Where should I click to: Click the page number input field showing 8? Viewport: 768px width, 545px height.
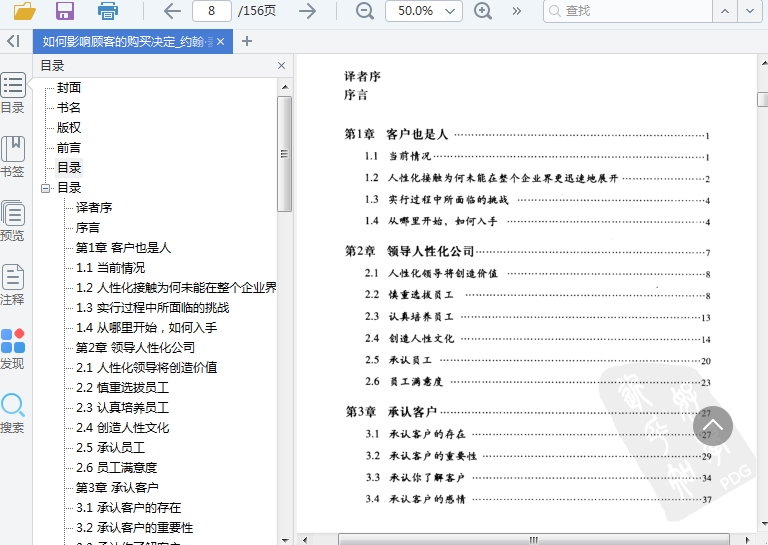pyautogui.click(x=212, y=11)
